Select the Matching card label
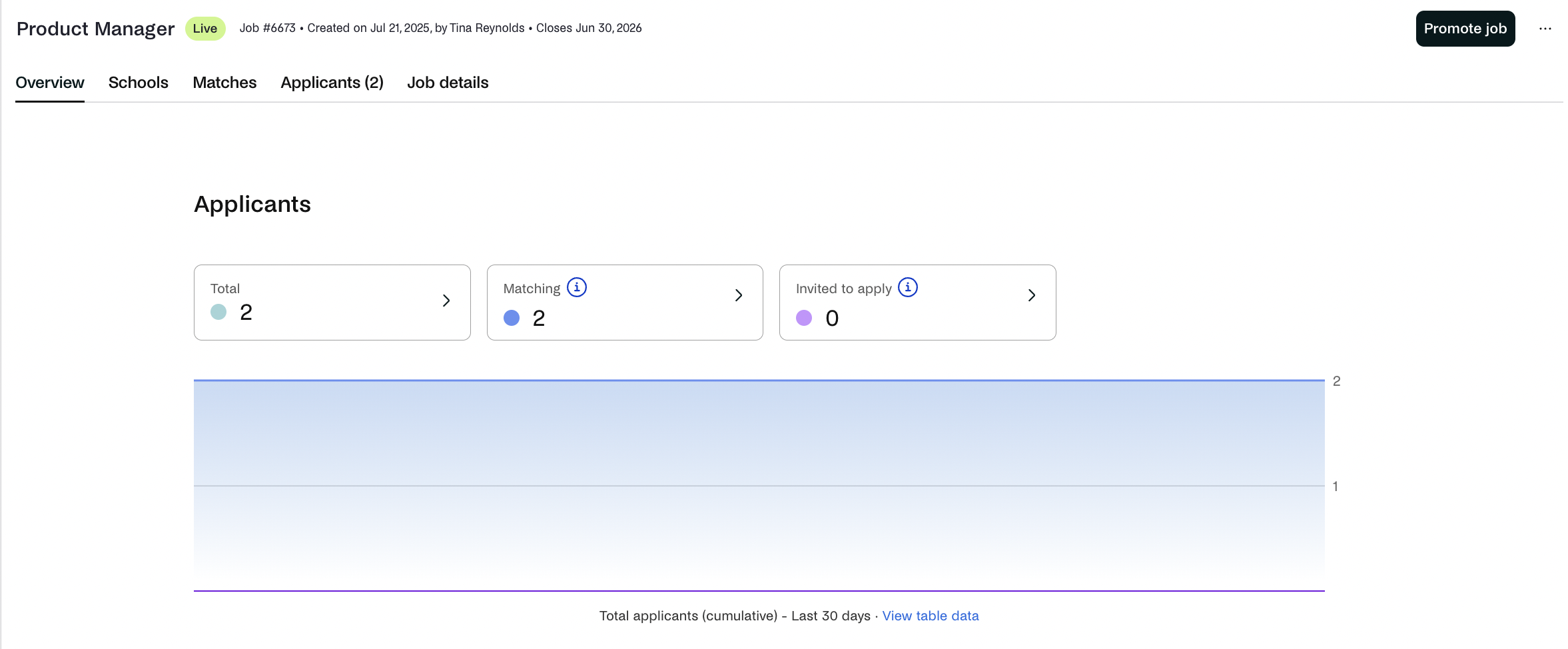 [532, 289]
